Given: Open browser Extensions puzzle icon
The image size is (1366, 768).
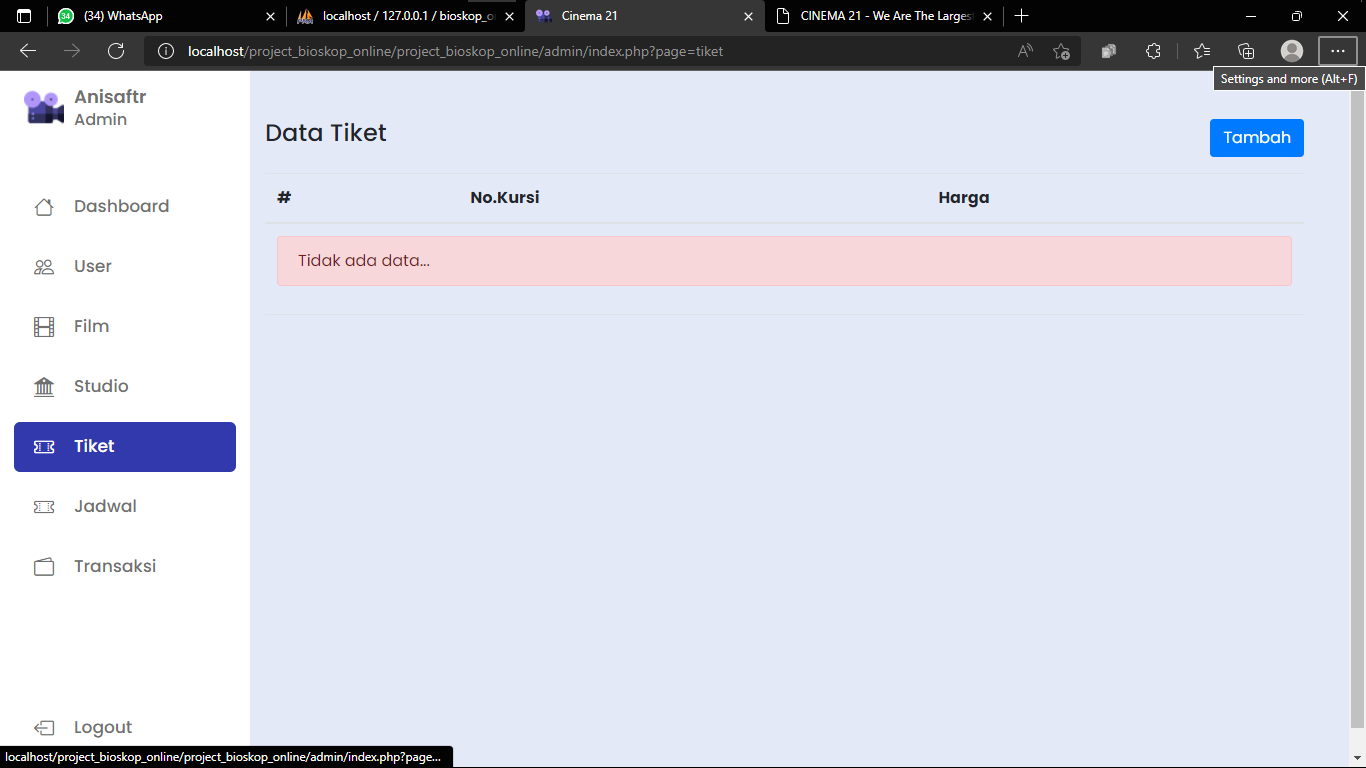Looking at the screenshot, I should click(1153, 51).
